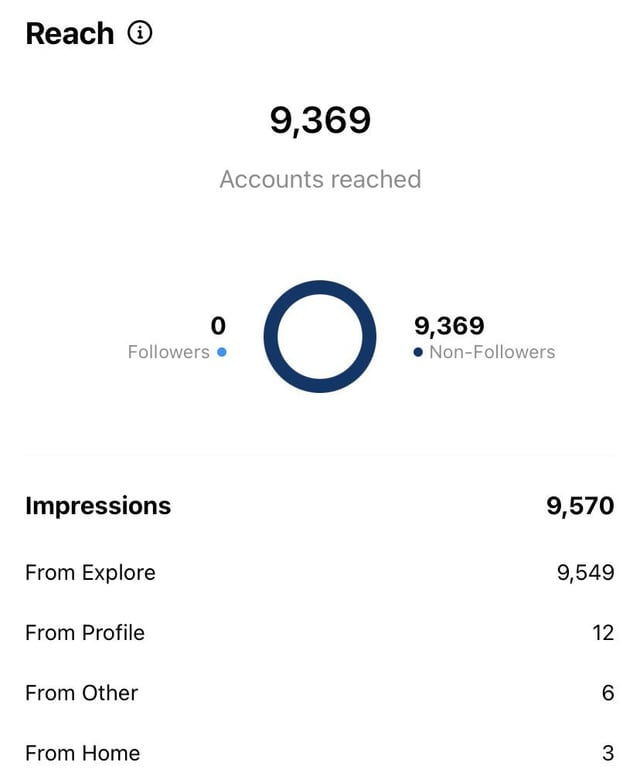
Task: Tap the 0 followers count
Action: 218,326
